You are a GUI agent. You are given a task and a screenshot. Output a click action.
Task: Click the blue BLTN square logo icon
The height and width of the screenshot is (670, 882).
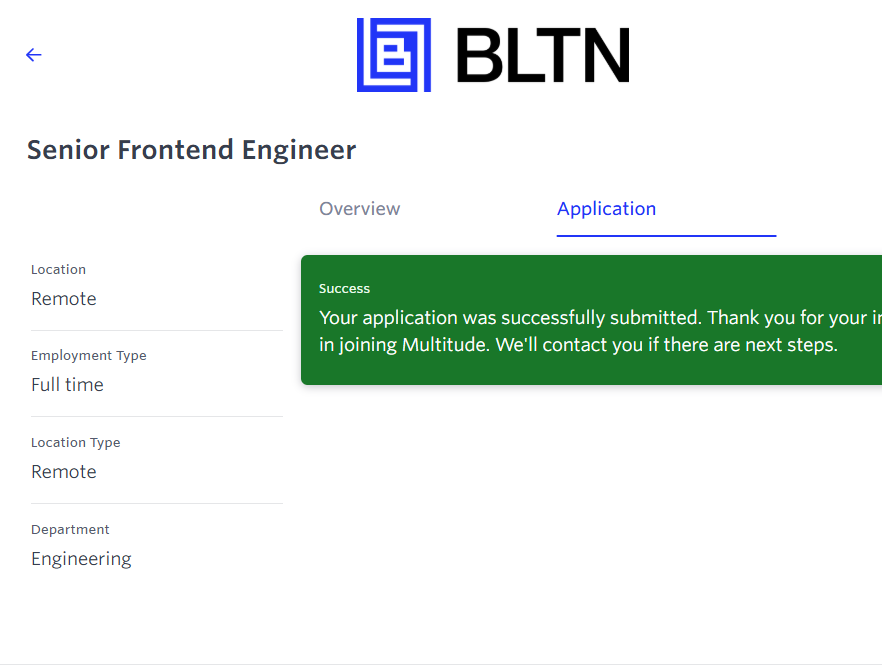pyautogui.click(x=394, y=55)
